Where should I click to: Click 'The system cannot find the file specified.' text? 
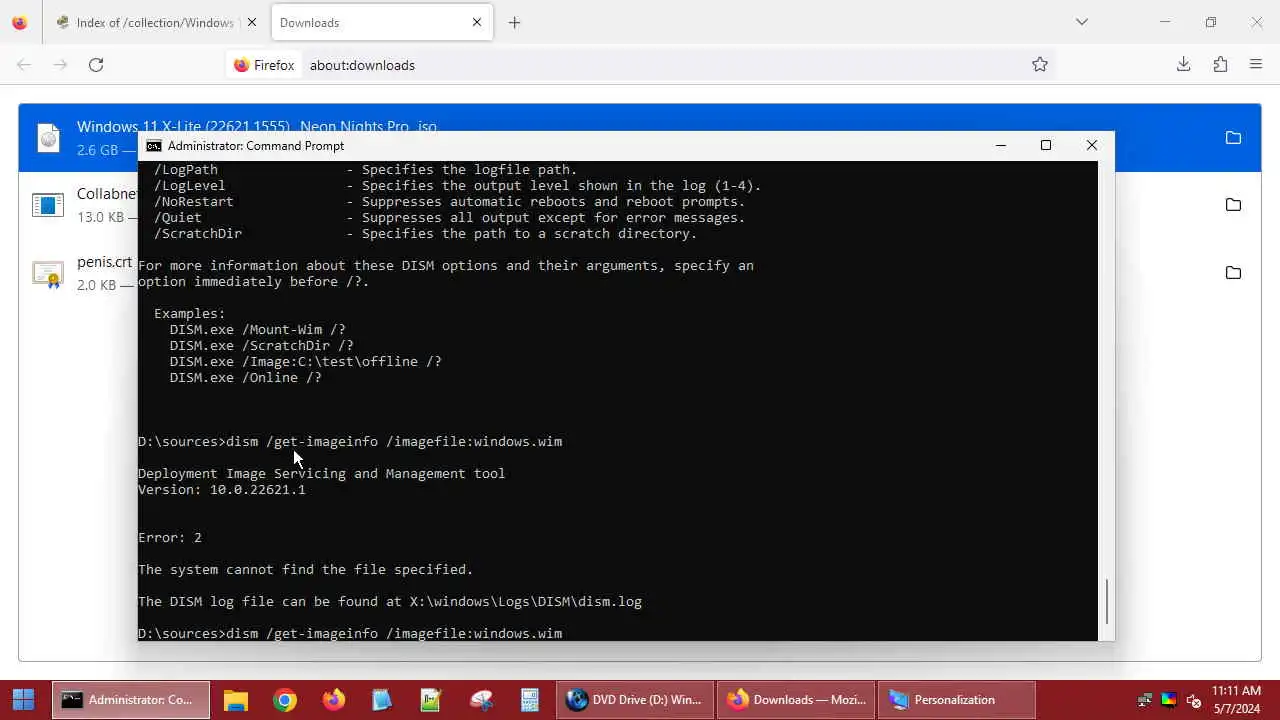306,569
